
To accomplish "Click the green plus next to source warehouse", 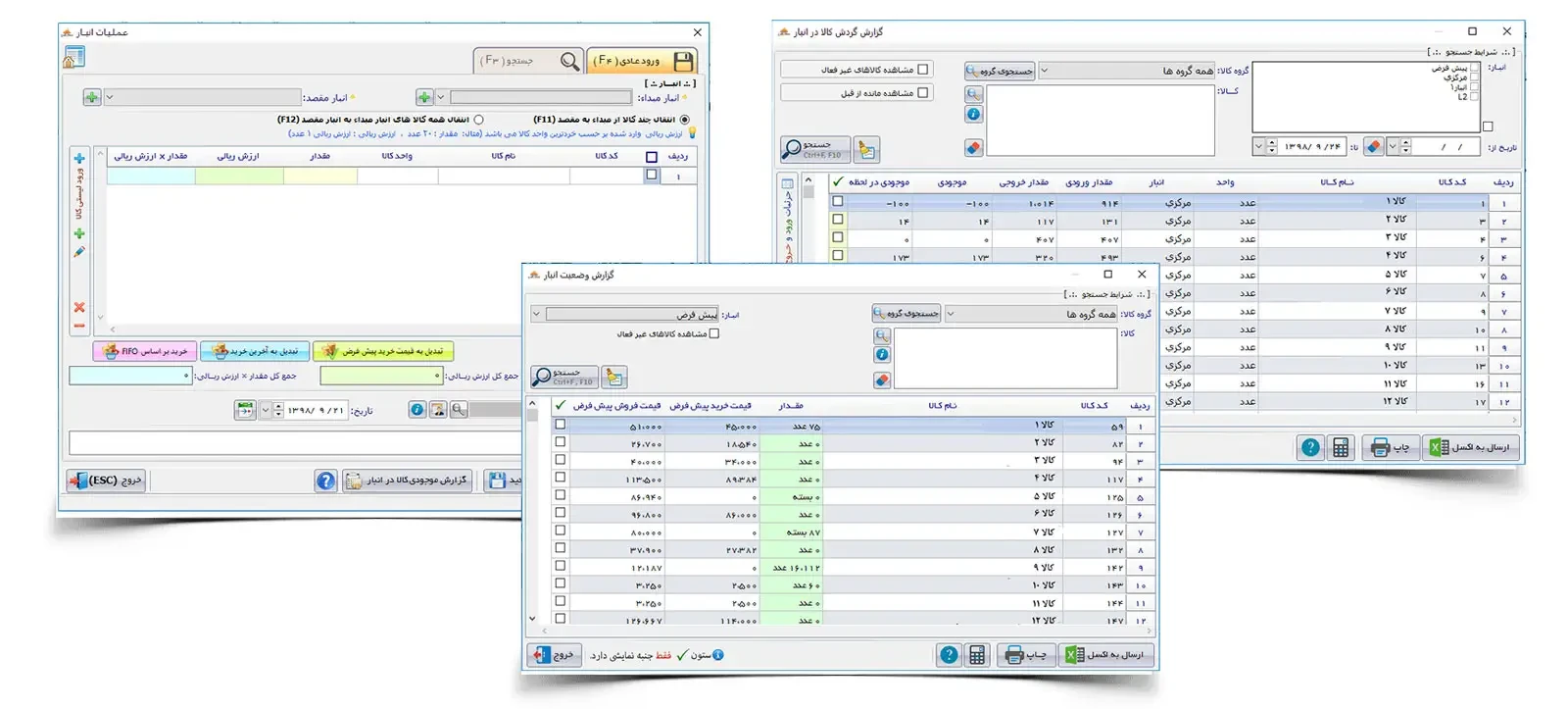I will (x=424, y=97).
